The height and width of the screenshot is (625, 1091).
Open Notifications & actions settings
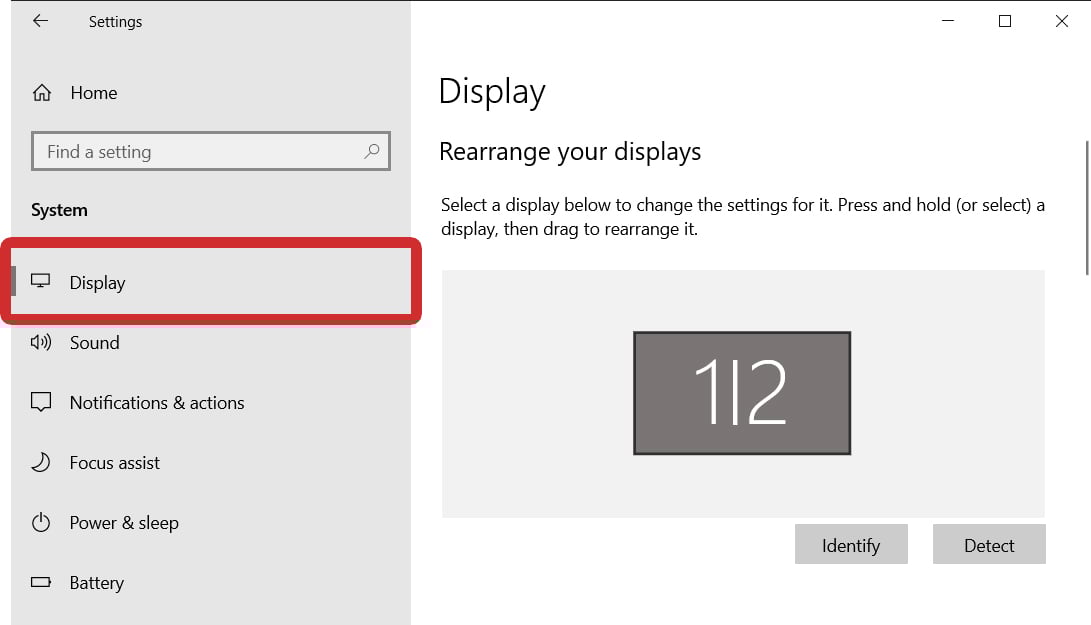pos(156,402)
